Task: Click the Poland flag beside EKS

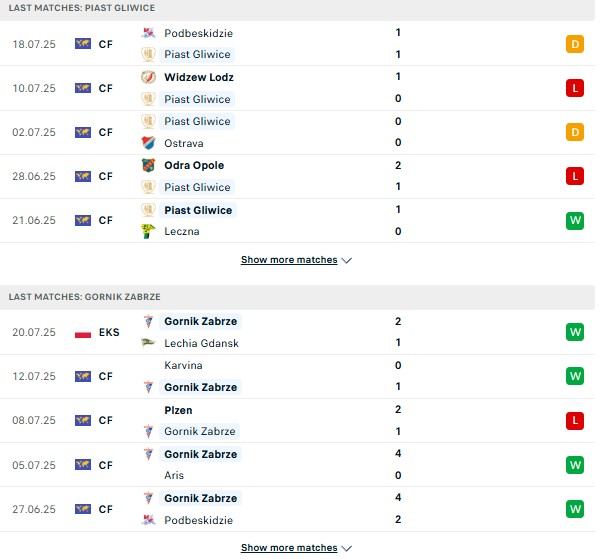Action: (83, 334)
